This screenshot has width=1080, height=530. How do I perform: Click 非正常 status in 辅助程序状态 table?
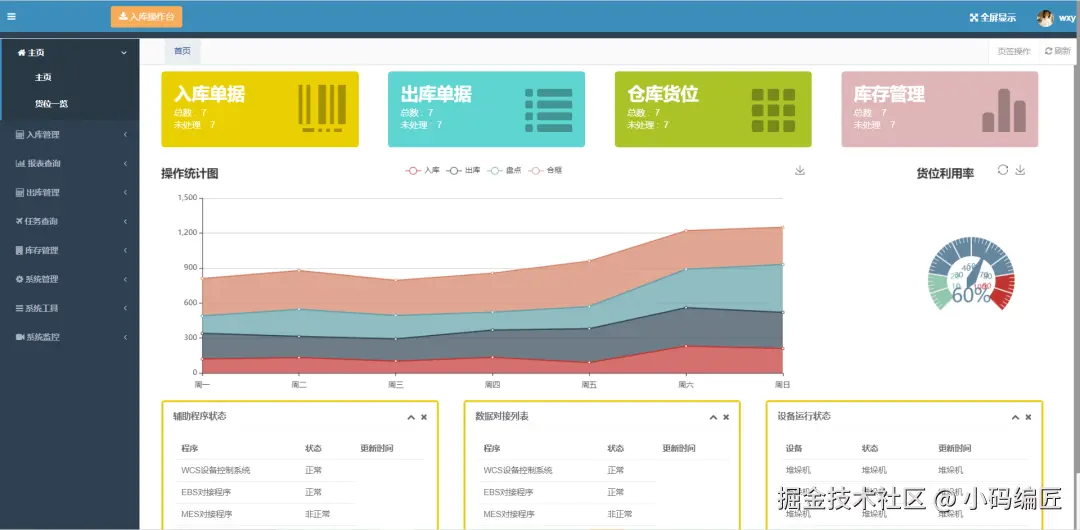[318, 514]
